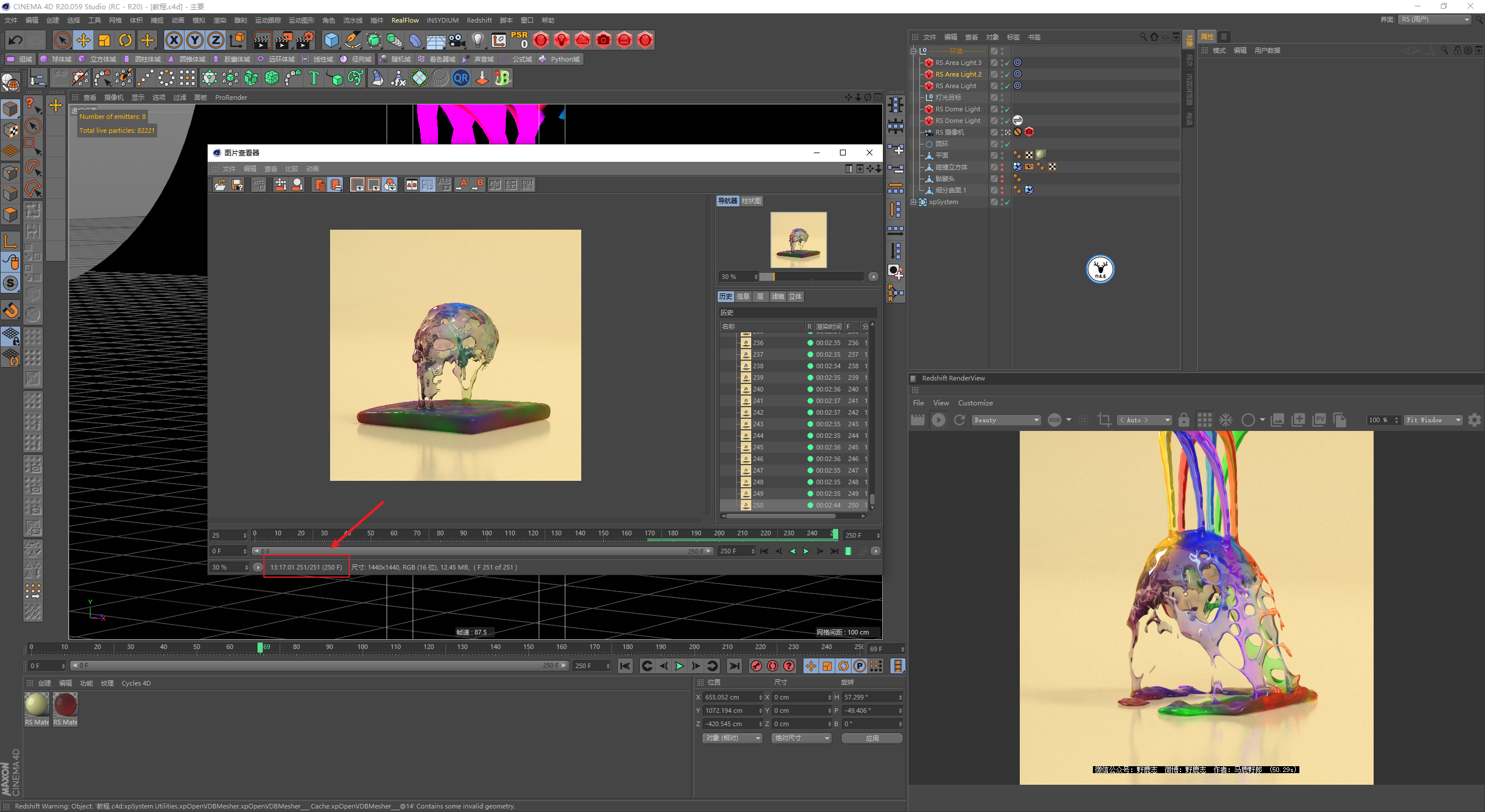Viewport: 1485px width, 812px height.
Task: Toggle Z axis lock
Action: tap(216, 40)
